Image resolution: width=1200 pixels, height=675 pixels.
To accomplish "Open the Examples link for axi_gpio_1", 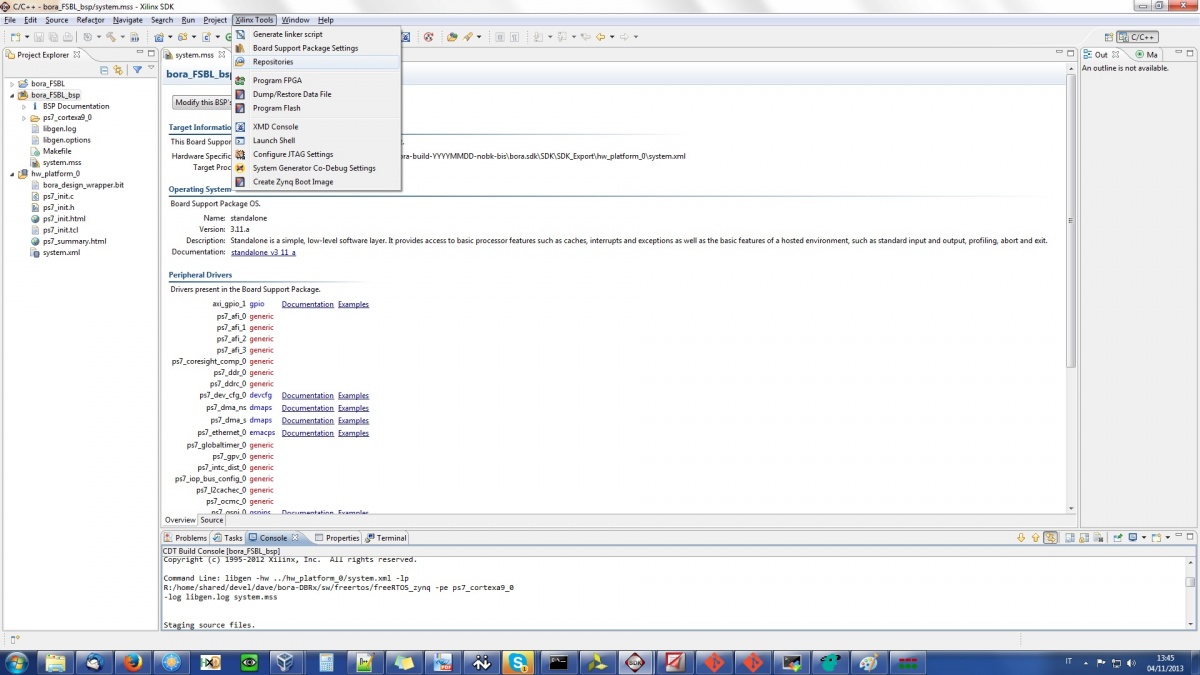I will click(x=353, y=304).
